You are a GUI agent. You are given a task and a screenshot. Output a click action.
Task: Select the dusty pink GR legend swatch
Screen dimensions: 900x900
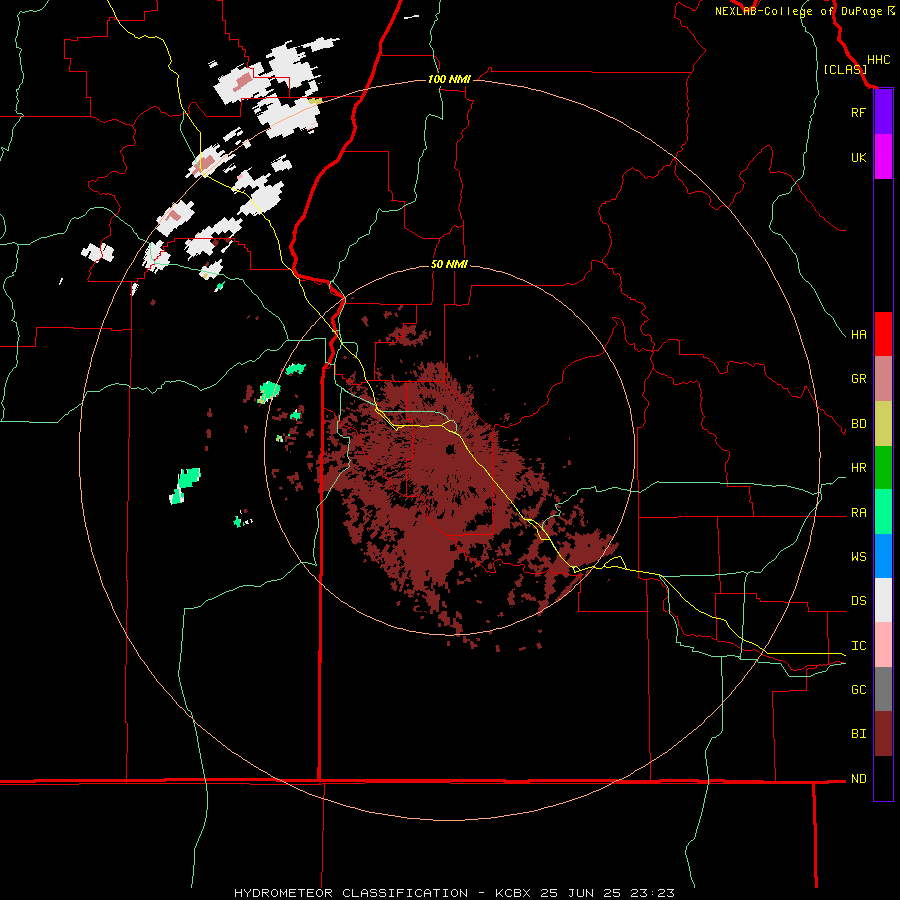pyautogui.click(x=883, y=379)
